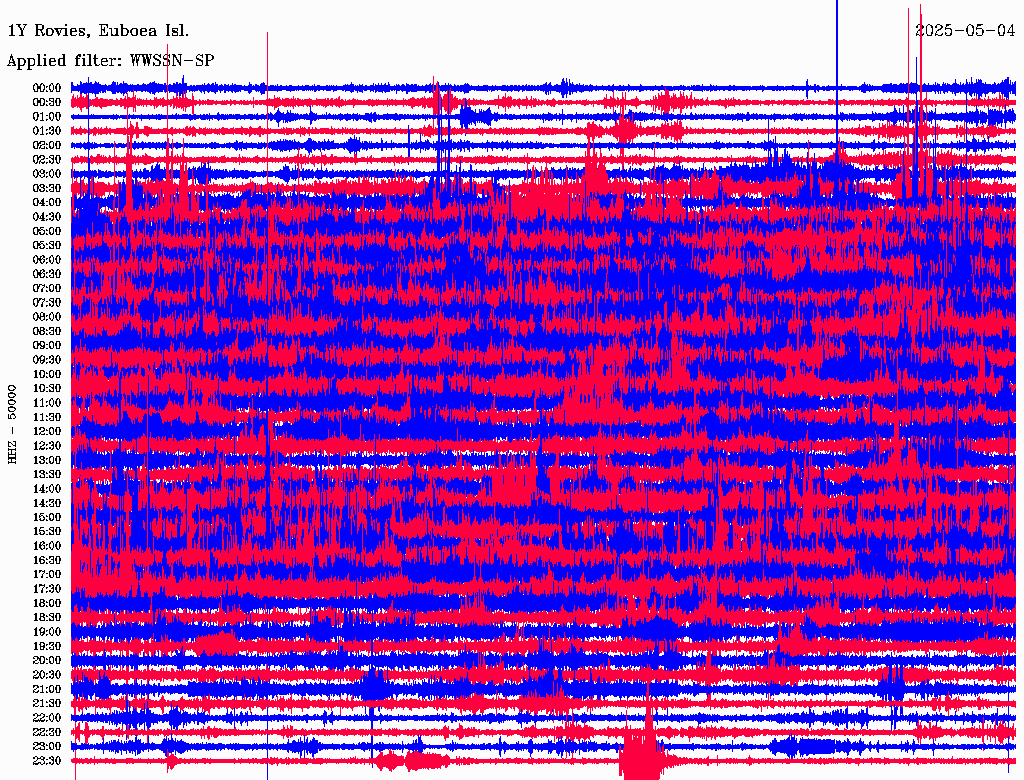This screenshot has height=780, width=1024.
Task: Select the 22:30 time row label
Action: (x=47, y=732)
